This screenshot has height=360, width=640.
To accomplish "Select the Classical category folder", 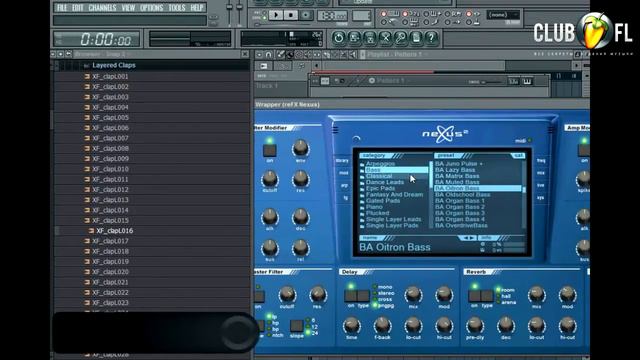I will coord(379,176).
